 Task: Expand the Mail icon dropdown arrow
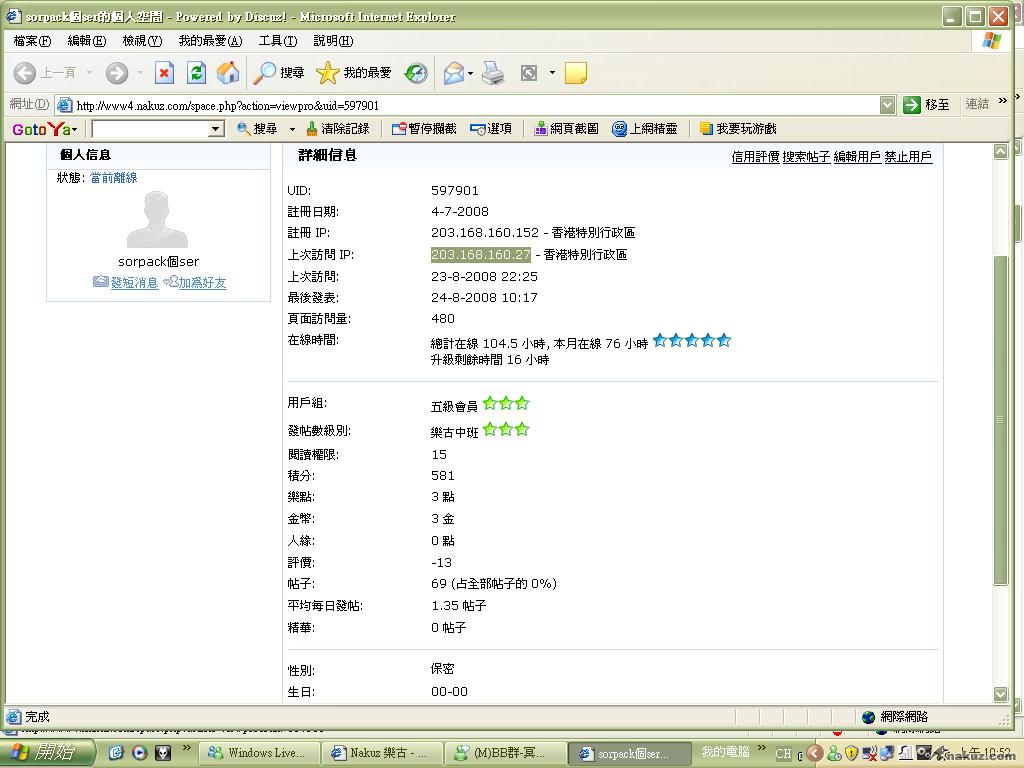(471, 73)
